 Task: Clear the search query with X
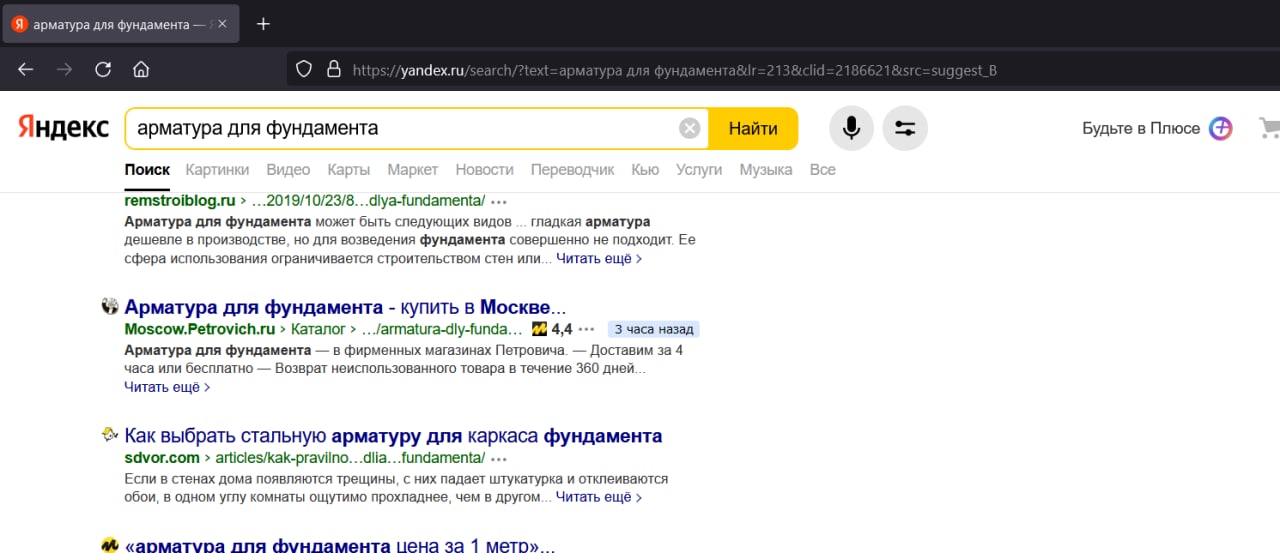(690, 128)
